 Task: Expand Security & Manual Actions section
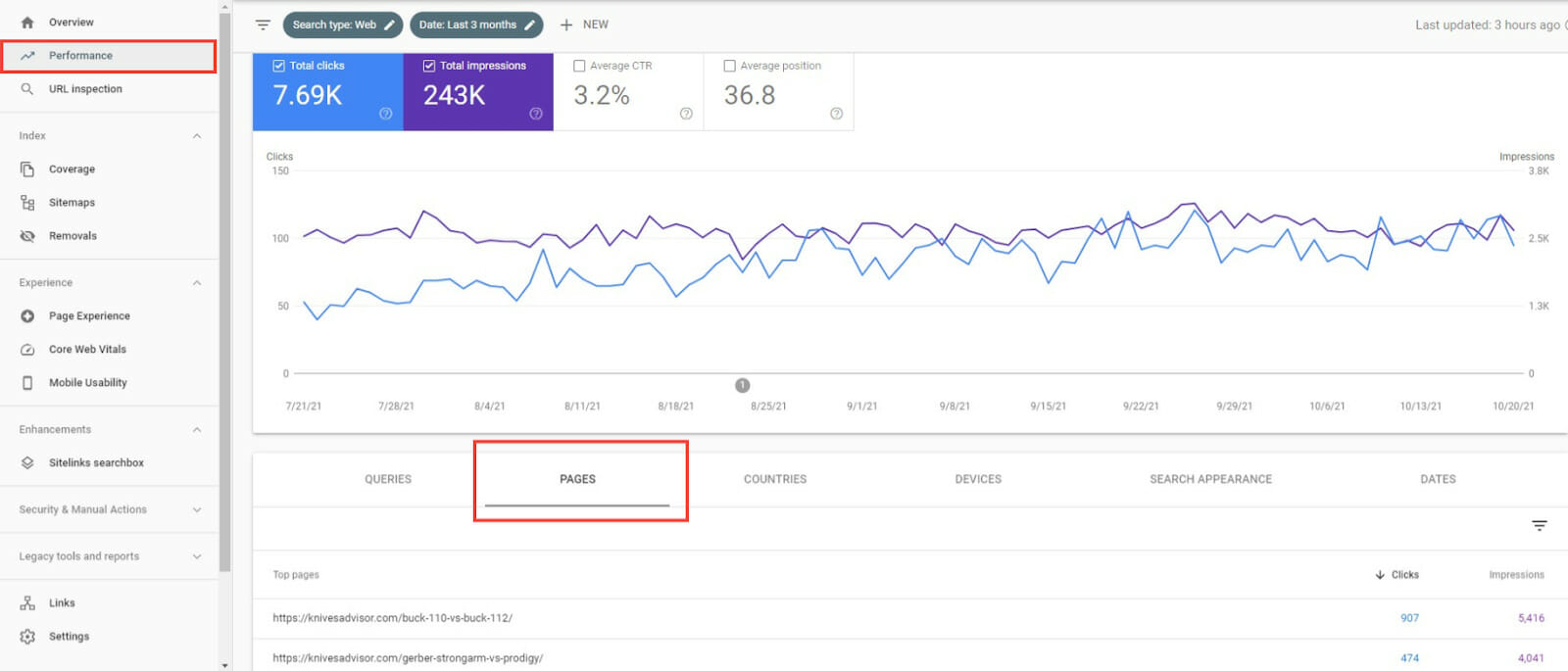(197, 510)
